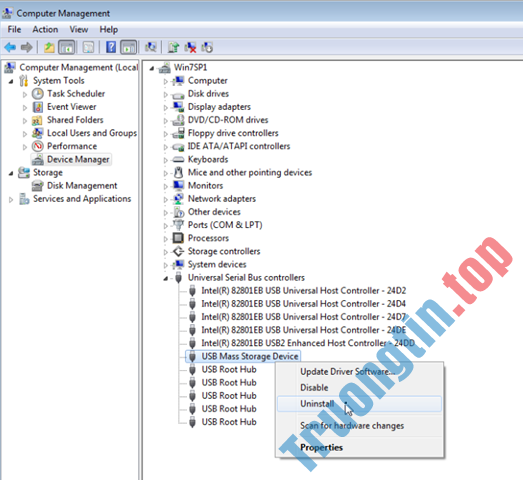The height and width of the screenshot is (480, 523).
Task: Choose Properties in the context menu
Action: 359,448
